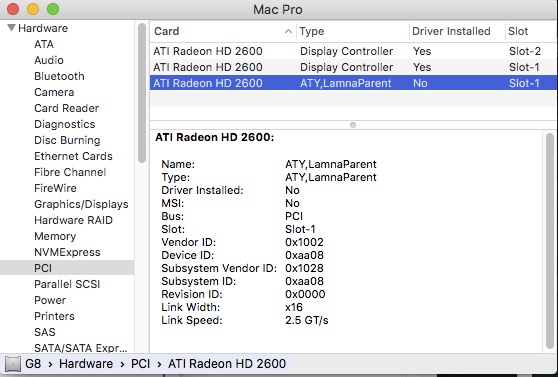Open Memory section
558x377 pixels.
pyautogui.click(x=55, y=236)
